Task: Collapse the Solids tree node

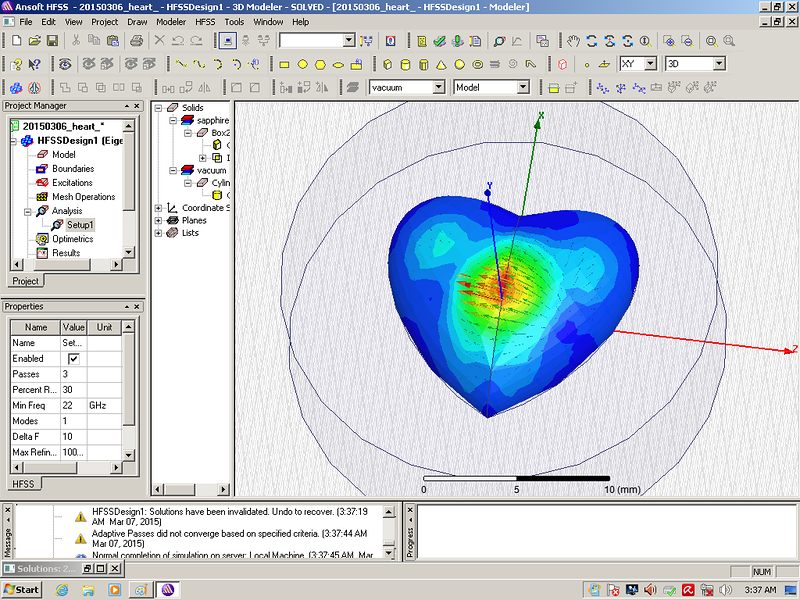Action: click(x=159, y=107)
